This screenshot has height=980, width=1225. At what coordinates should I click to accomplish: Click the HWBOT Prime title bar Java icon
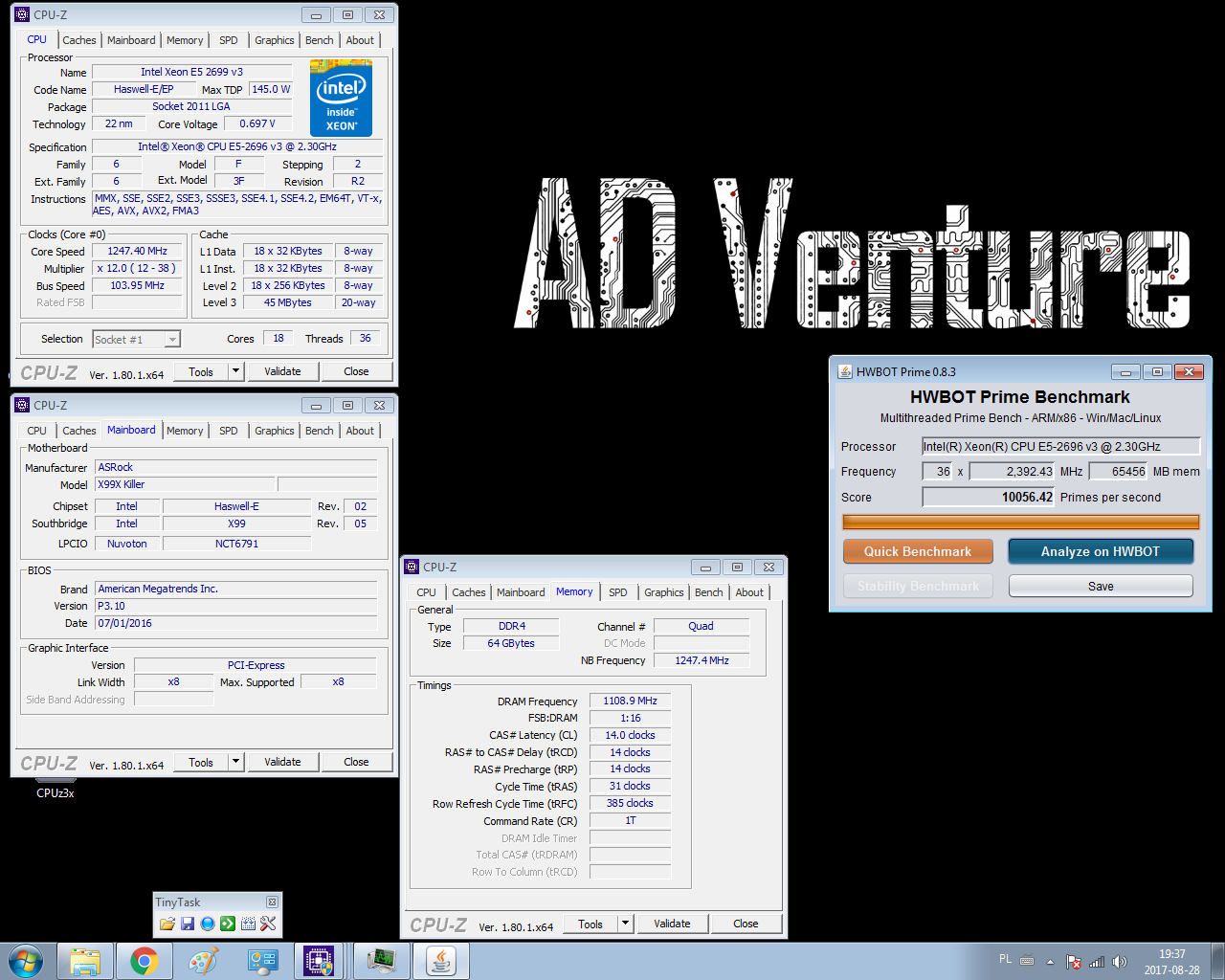click(845, 371)
